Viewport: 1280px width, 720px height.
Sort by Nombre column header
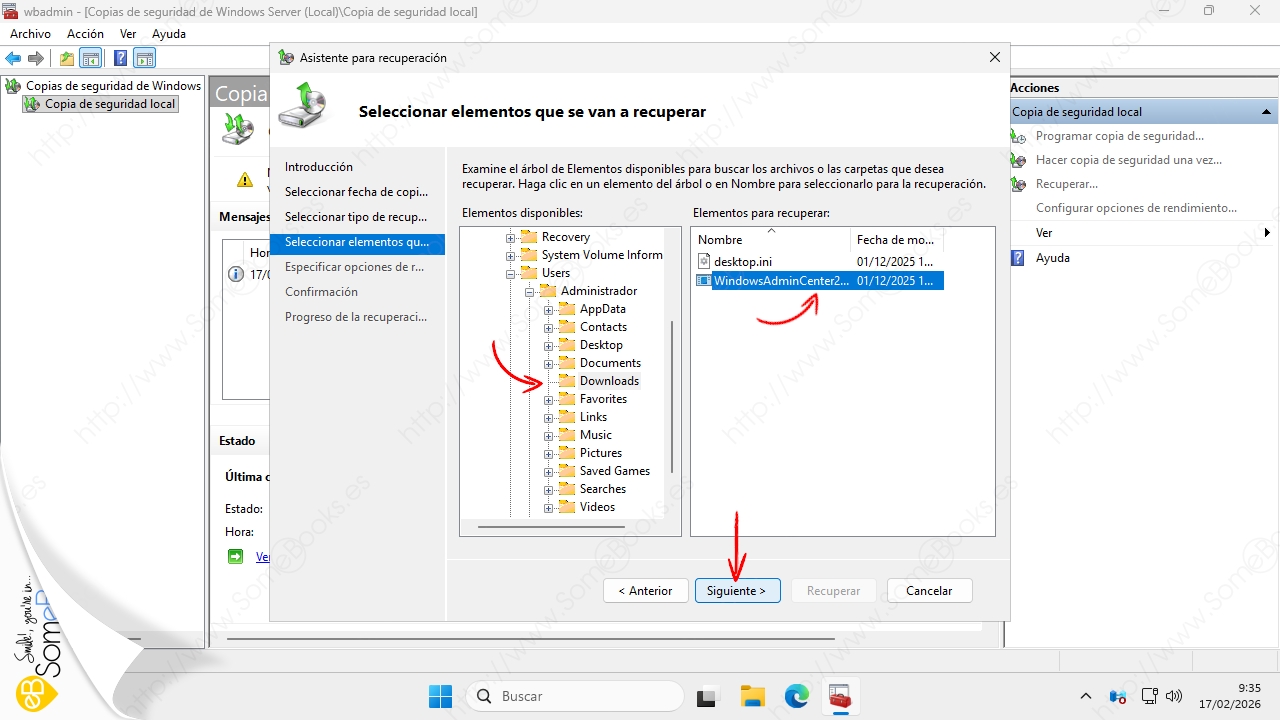pyautogui.click(x=769, y=240)
